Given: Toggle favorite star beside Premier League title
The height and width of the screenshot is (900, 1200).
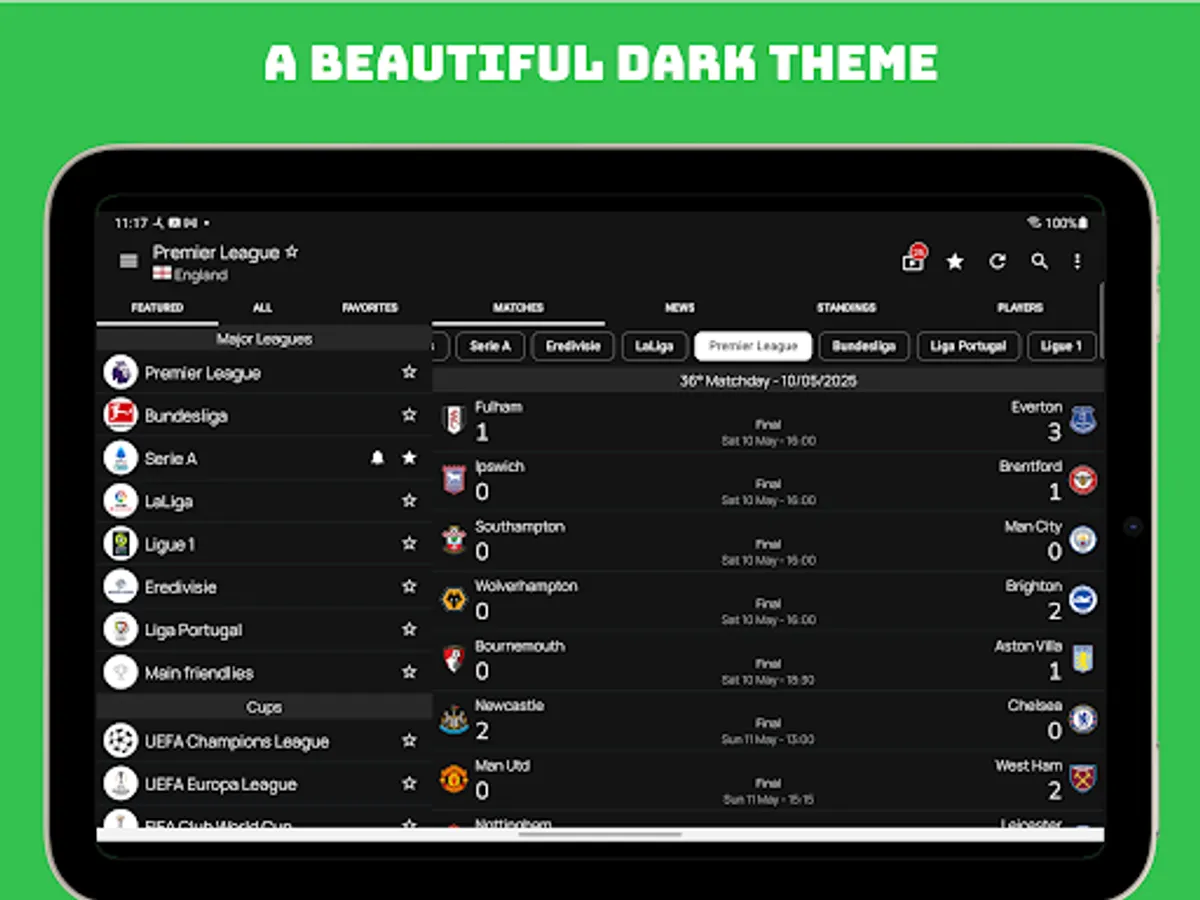Looking at the screenshot, I should point(291,252).
